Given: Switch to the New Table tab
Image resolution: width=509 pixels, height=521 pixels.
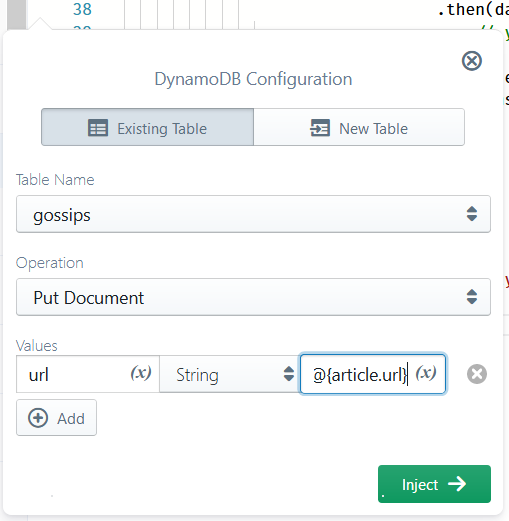Looking at the screenshot, I should pos(359,127).
